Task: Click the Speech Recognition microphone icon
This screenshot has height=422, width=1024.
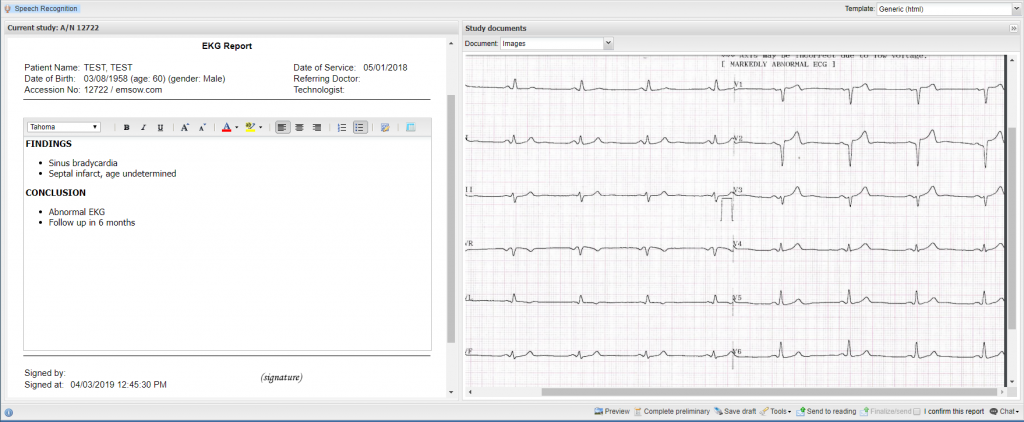Action: click(x=8, y=9)
